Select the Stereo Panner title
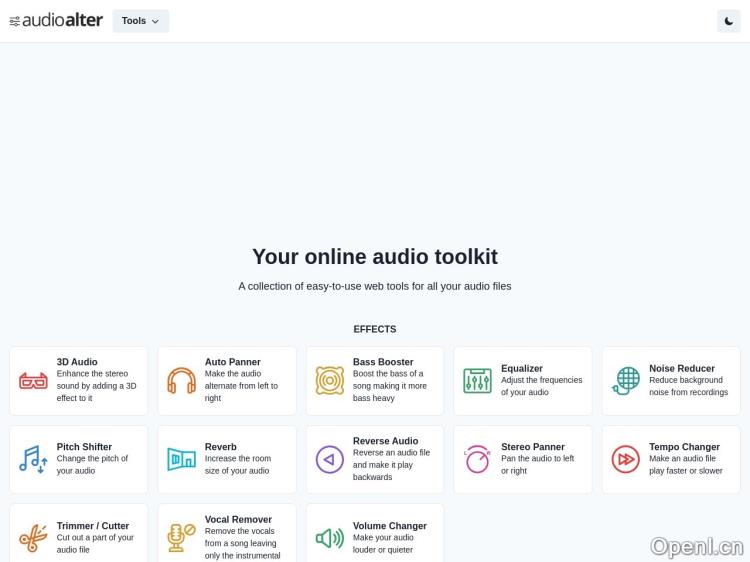The image size is (750, 562). (x=533, y=447)
